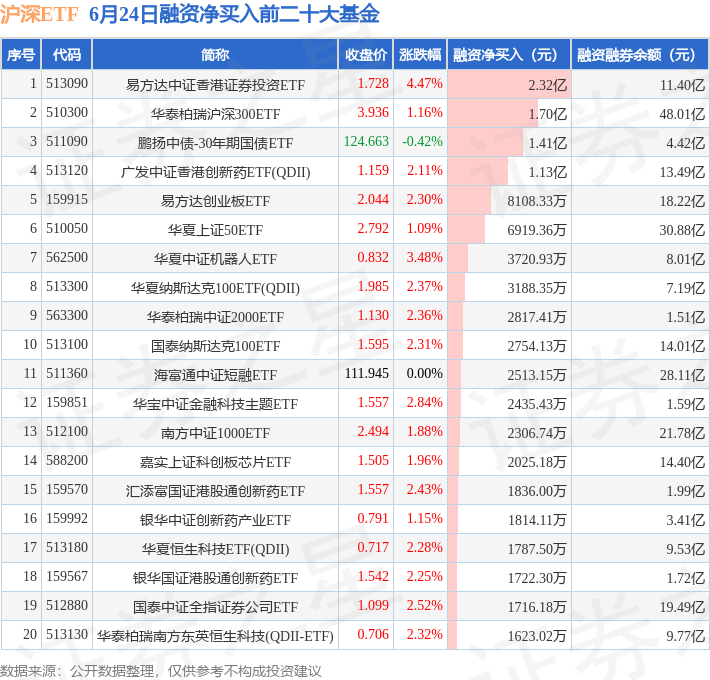The width and height of the screenshot is (710, 680).
Task: Select 华泰柏瑞沪深300ETF row name
Action: pos(216,114)
